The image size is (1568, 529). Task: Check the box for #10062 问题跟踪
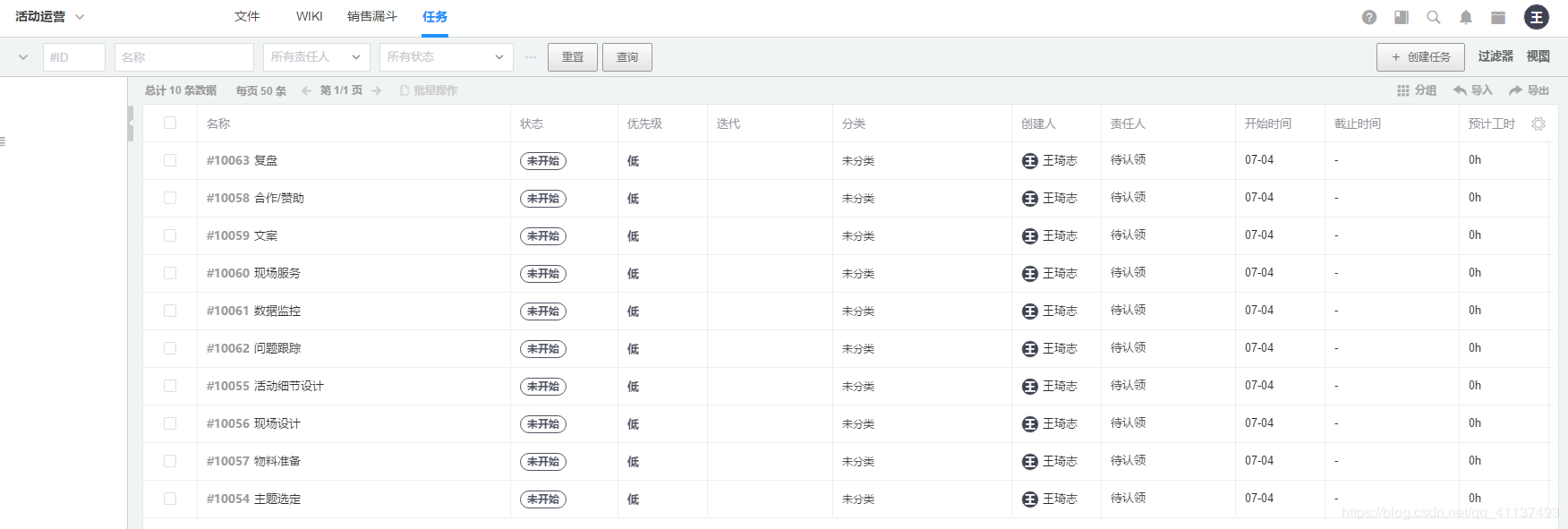click(170, 348)
